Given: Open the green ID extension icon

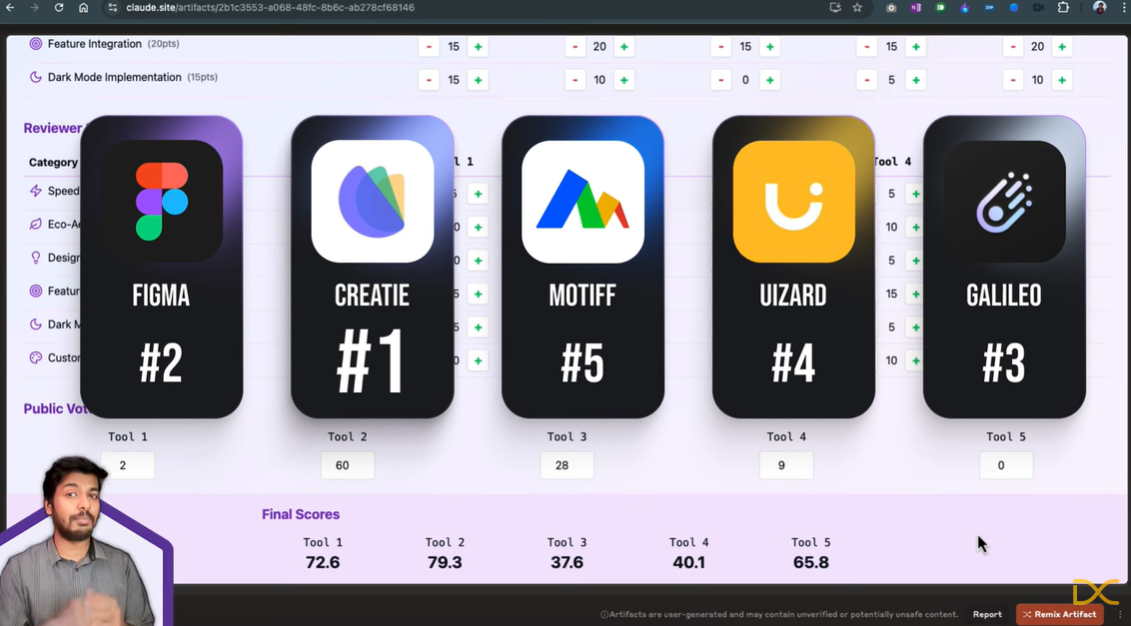Looking at the screenshot, I should pyautogui.click(x=941, y=7).
